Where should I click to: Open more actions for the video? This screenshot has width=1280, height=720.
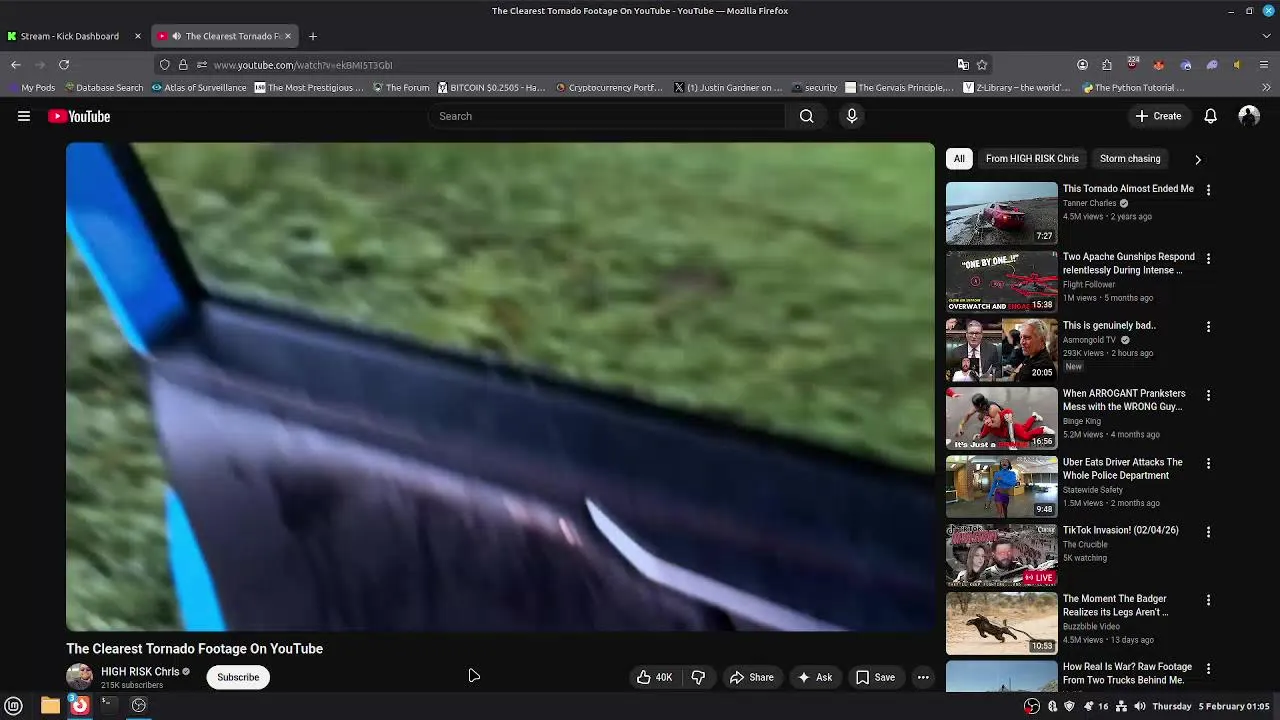923,677
